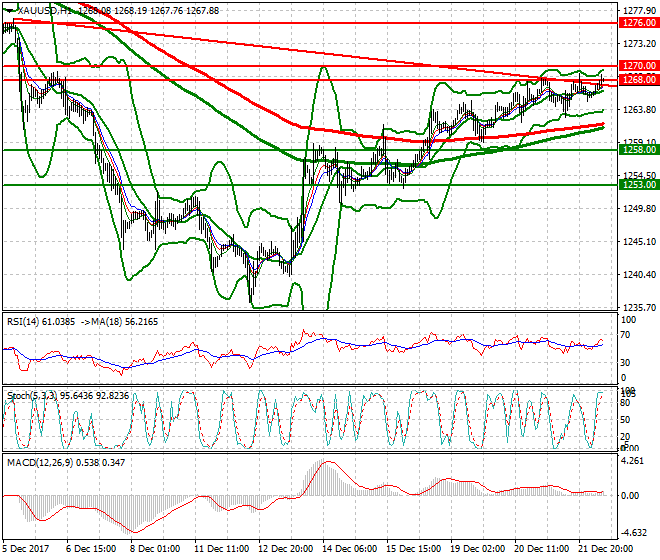Click the Stochastic scale value 50
This screenshot has height=560, width=660.
[625, 420]
